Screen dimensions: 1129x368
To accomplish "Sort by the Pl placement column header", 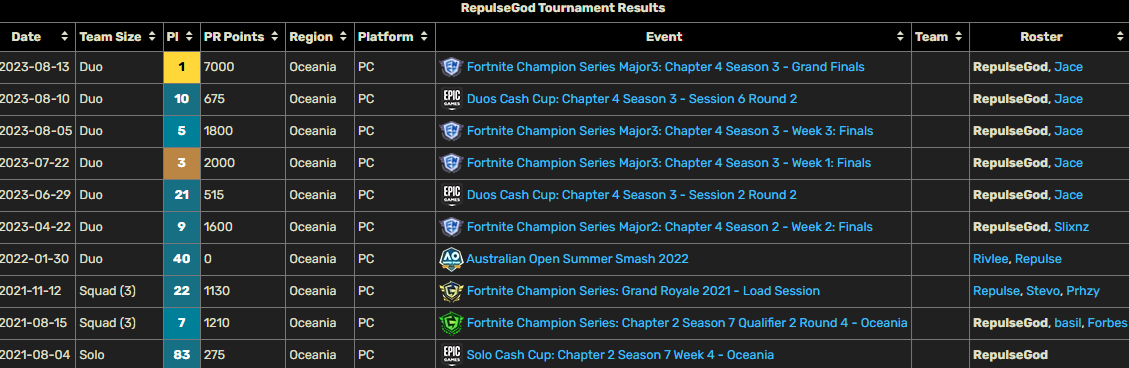I will pos(181,37).
